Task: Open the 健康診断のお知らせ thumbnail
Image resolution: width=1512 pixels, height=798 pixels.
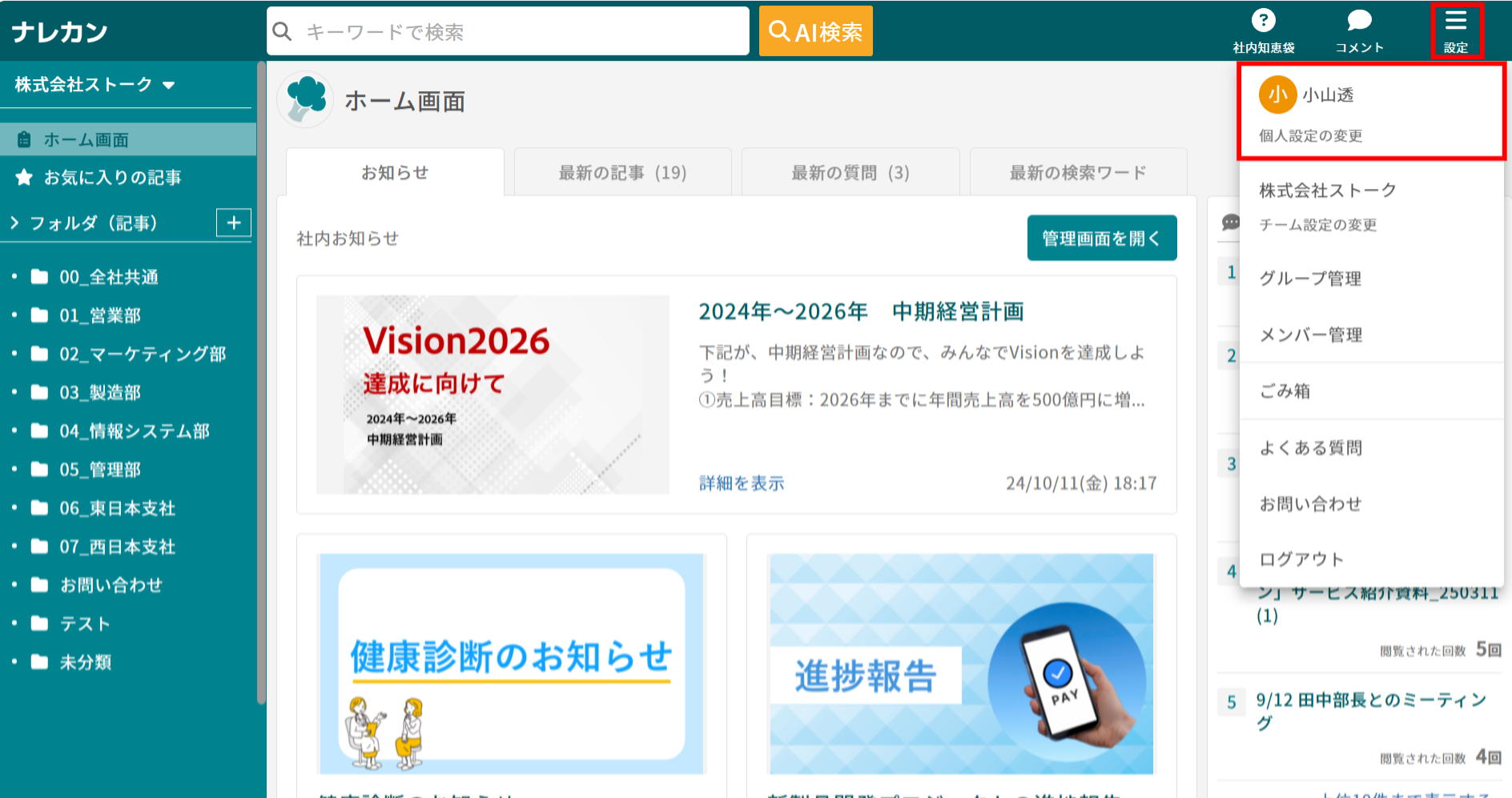Action: (x=511, y=664)
